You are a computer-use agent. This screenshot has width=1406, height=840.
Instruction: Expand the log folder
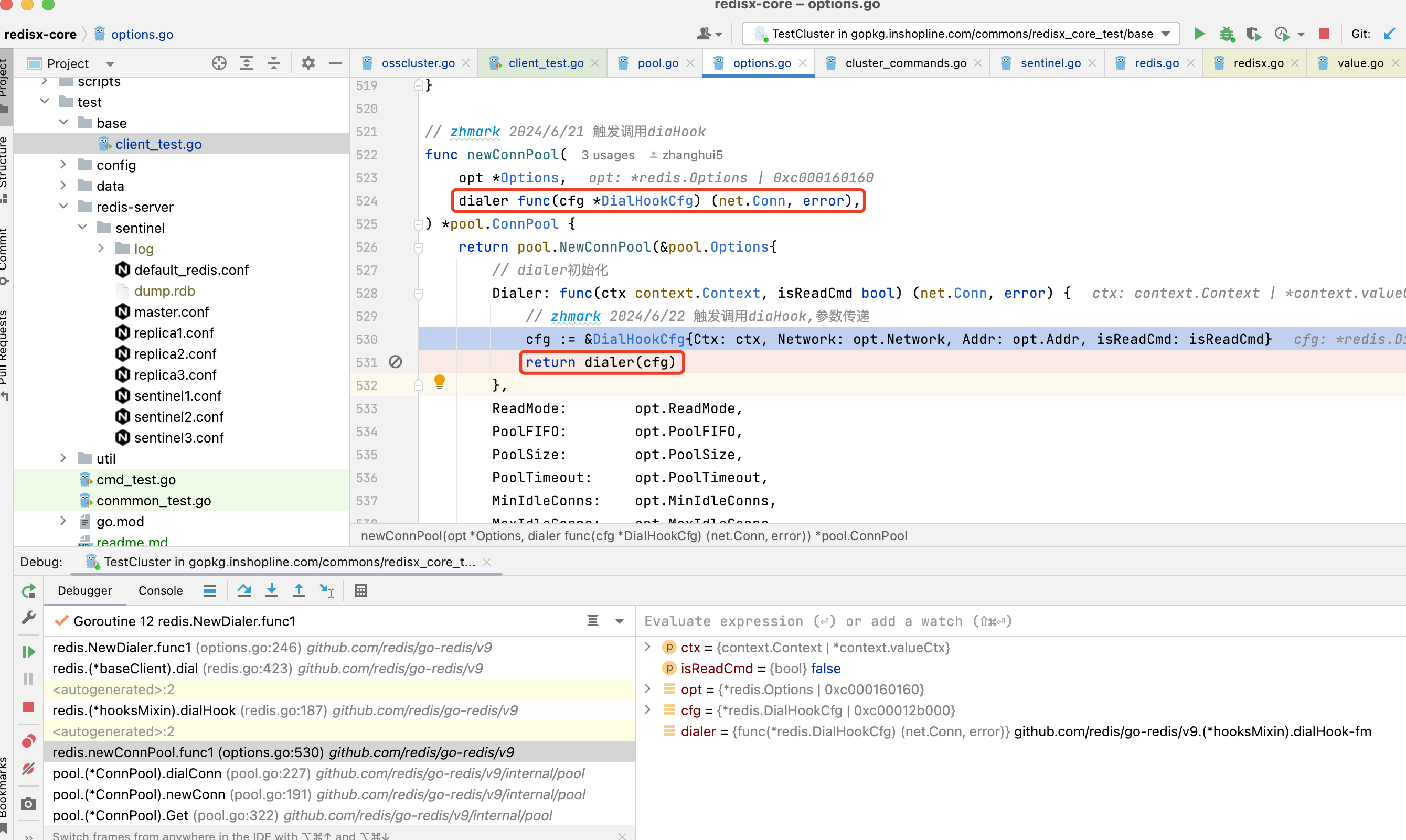(x=101, y=248)
